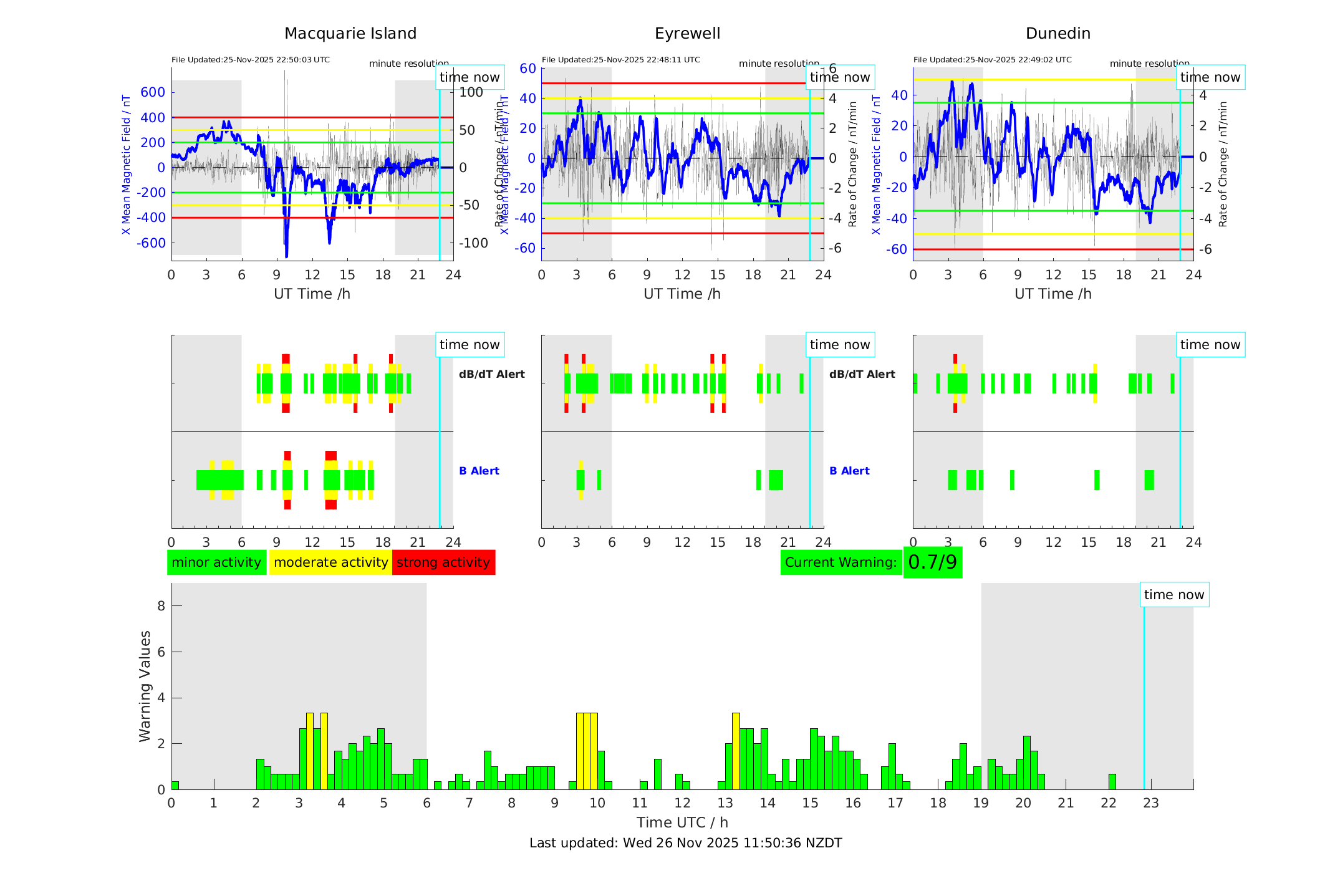Click the Dunedin chart title
This screenshot has height=896, width=1320.
pyautogui.click(x=1057, y=34)
